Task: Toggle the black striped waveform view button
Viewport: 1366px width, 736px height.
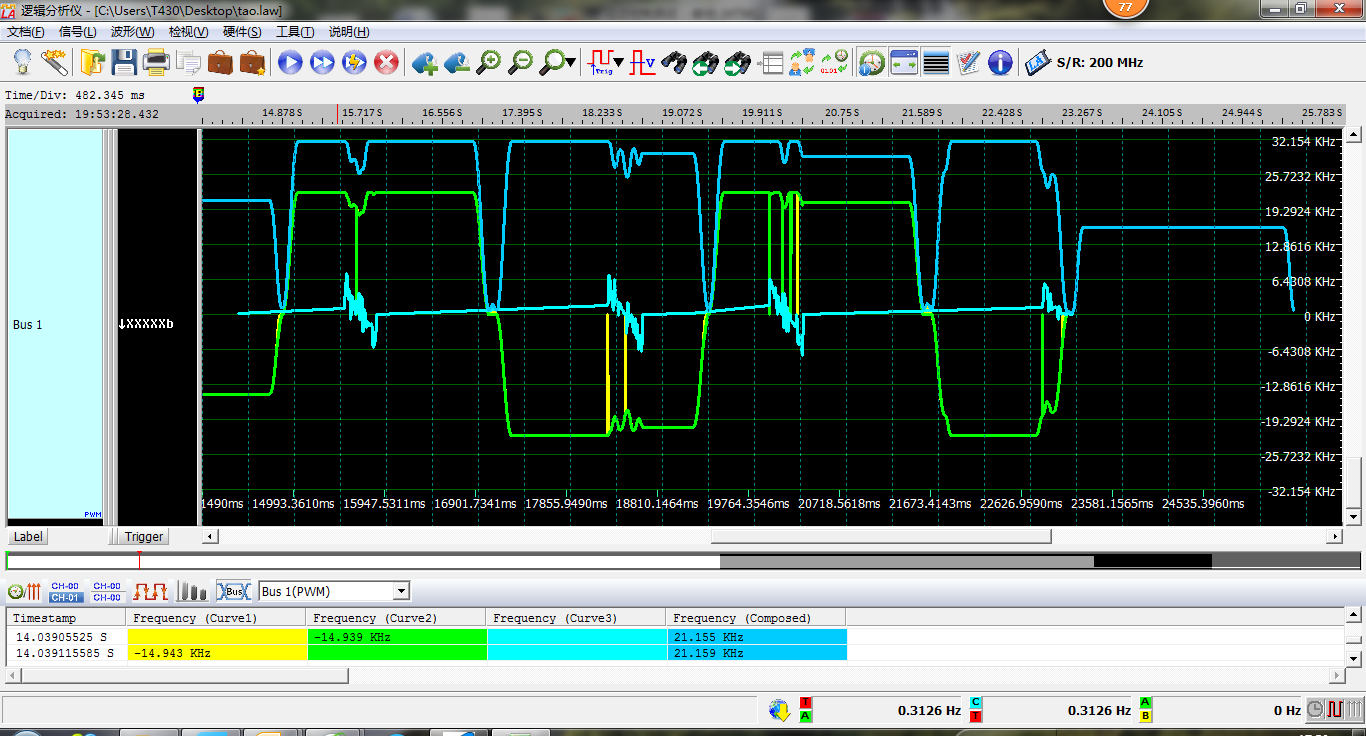Action: [936, 63]
